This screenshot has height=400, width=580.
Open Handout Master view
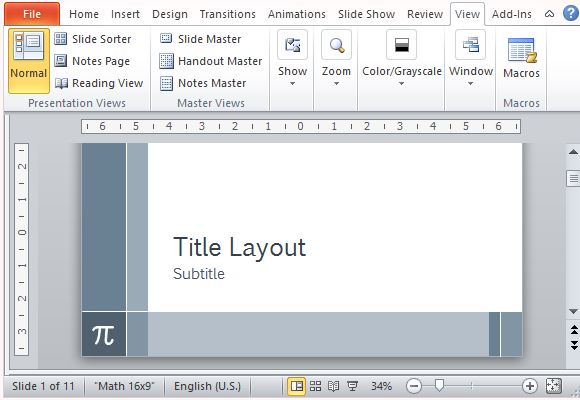pyautogui.click(x=210, y=61)
